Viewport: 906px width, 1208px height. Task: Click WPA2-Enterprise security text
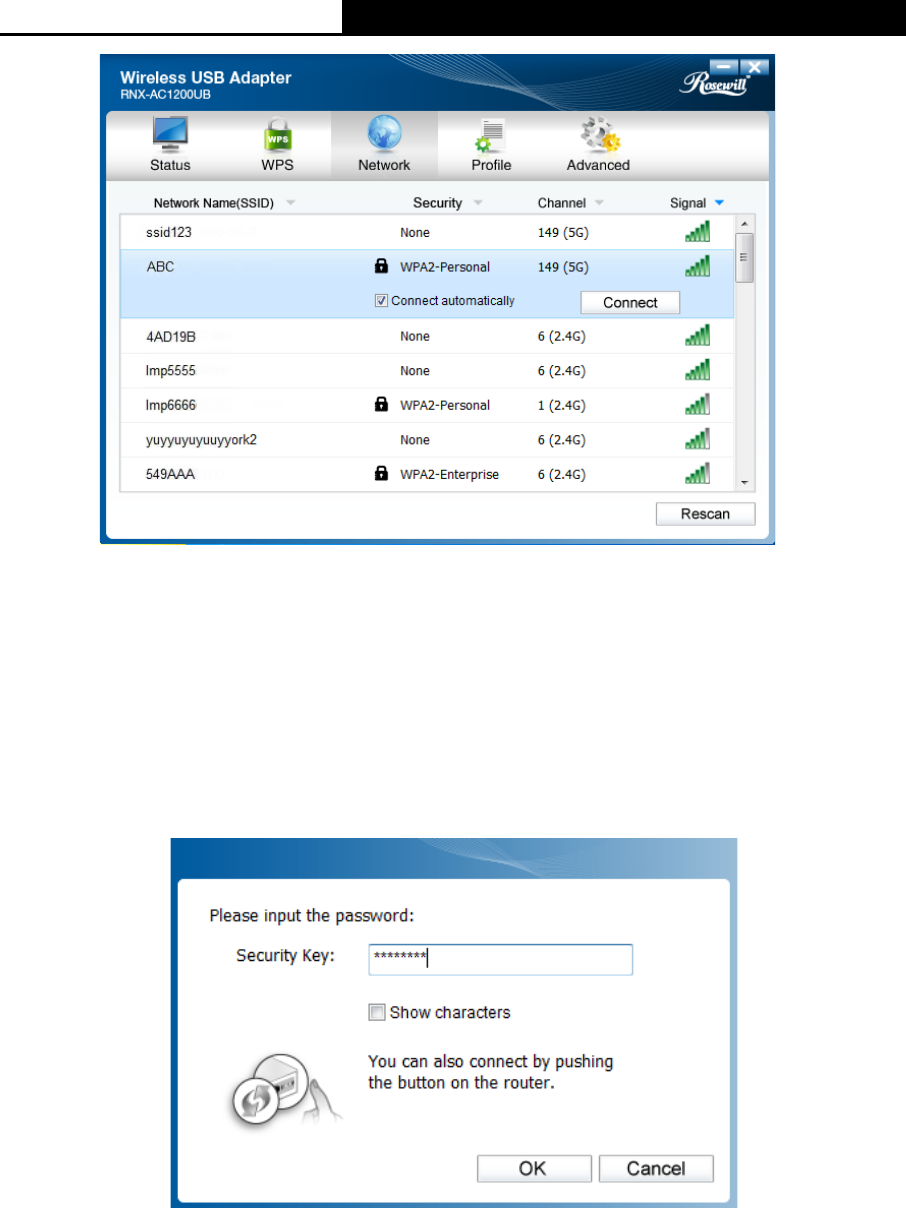[449, 474]
